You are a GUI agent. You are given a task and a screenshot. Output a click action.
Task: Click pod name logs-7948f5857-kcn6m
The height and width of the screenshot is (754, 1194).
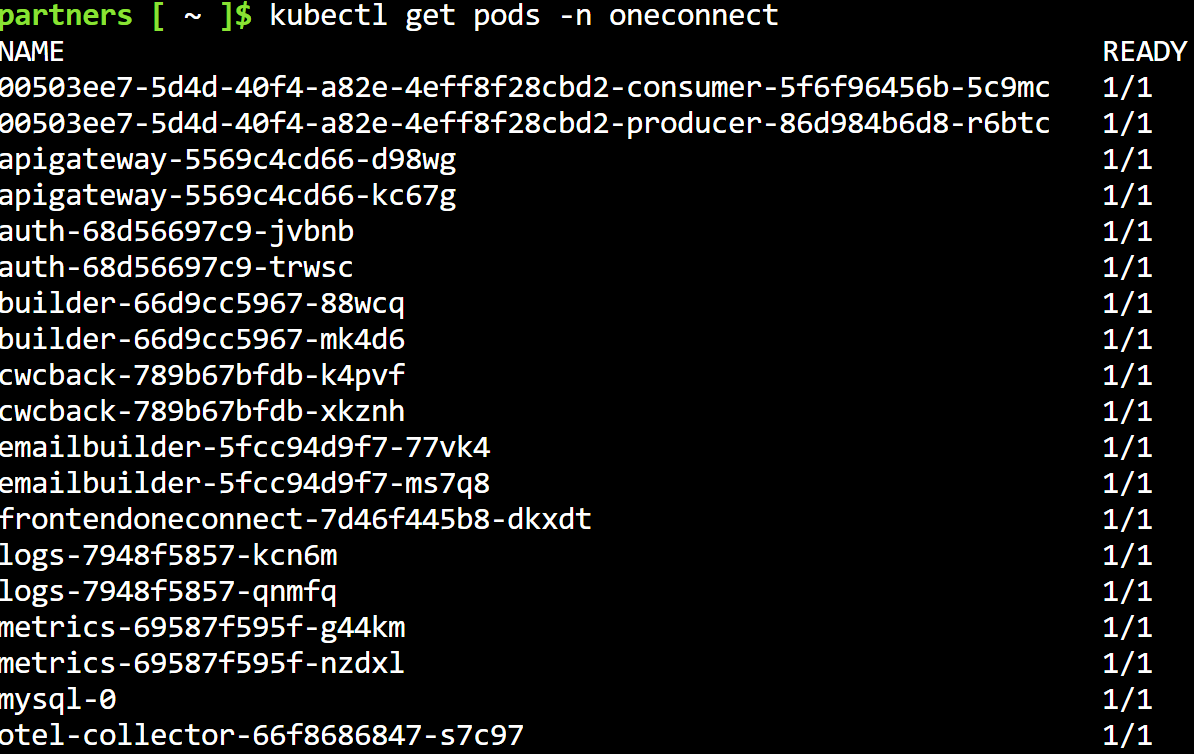point(168,556)
